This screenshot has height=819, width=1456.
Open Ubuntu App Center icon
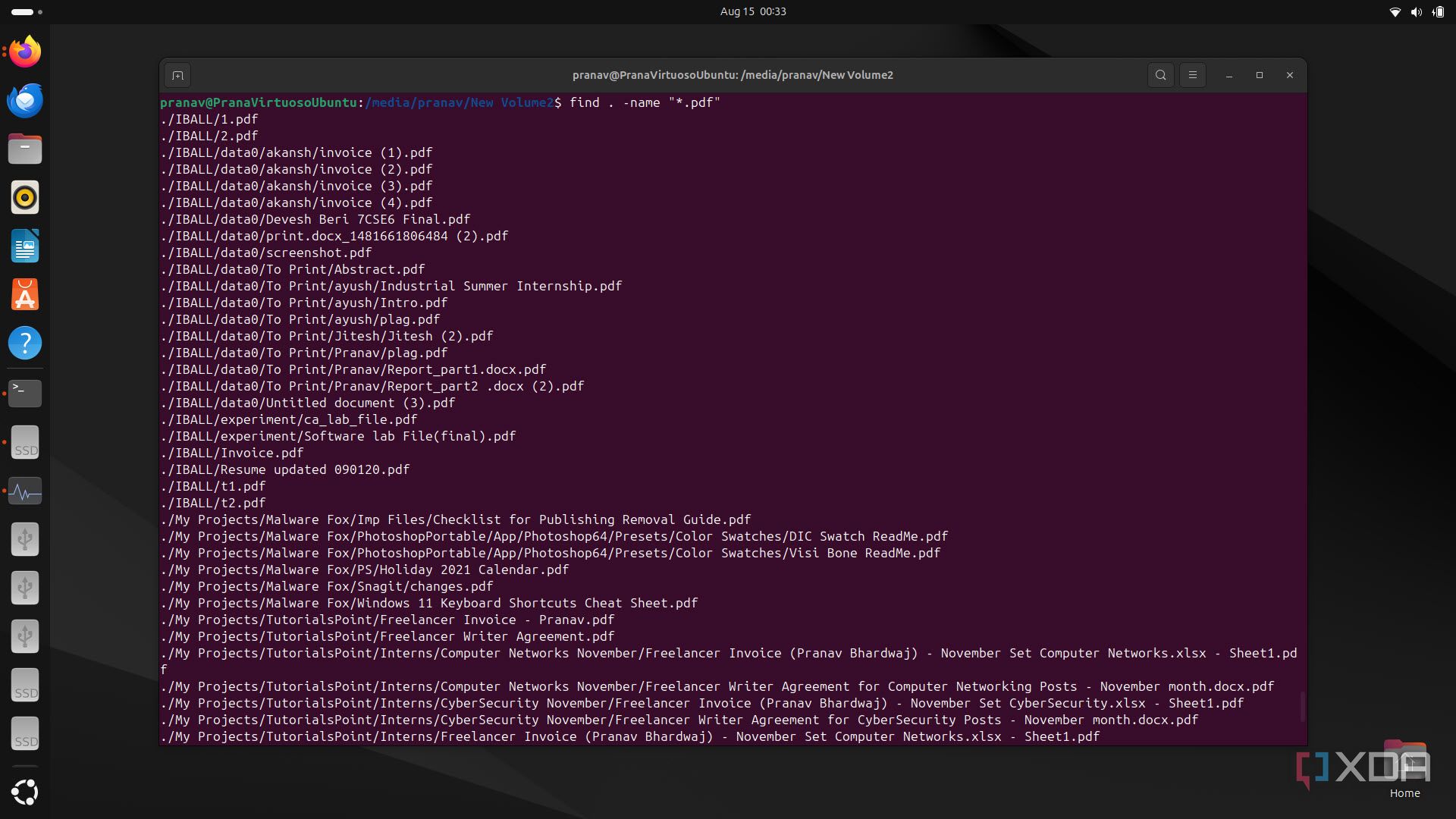(25, 295)
